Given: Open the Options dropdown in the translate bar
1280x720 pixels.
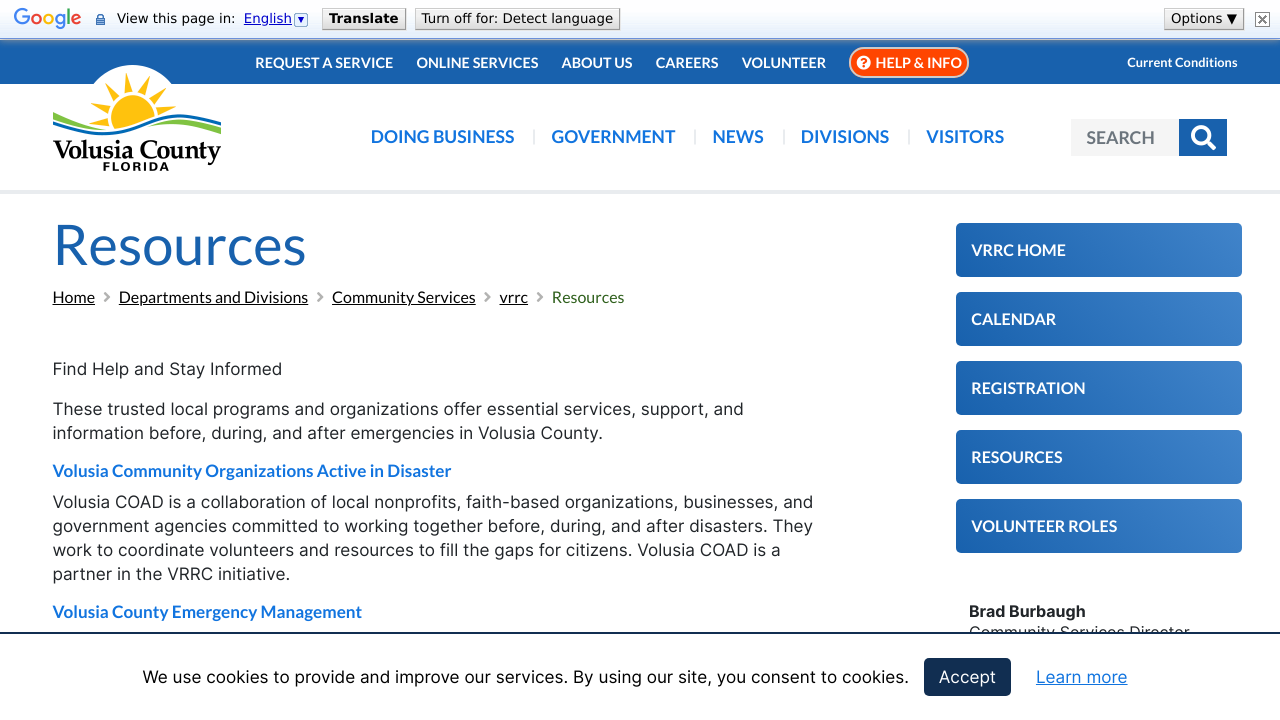Looking at the screenshot, I should 1203,17.
